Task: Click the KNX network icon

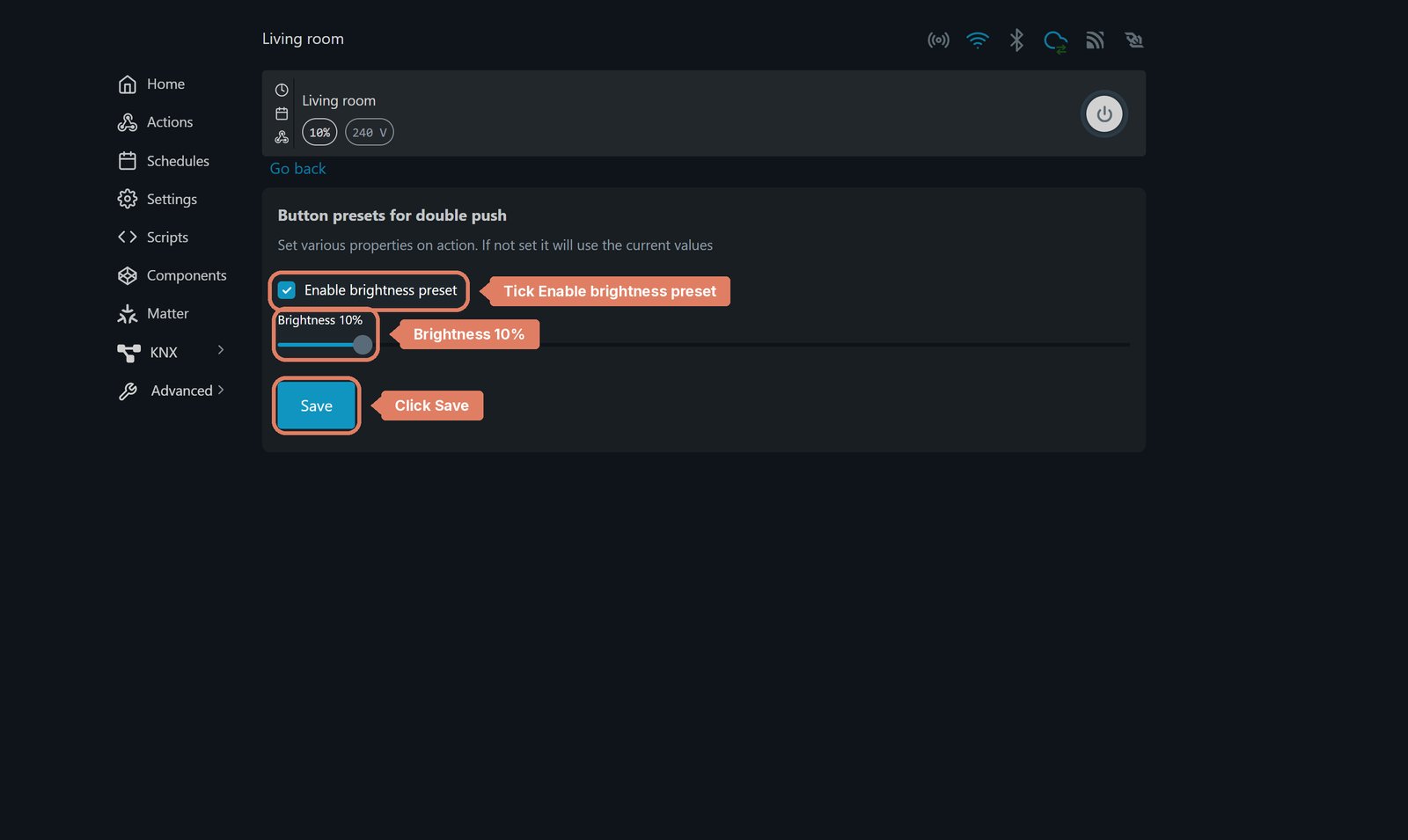Action: [129, 353]
